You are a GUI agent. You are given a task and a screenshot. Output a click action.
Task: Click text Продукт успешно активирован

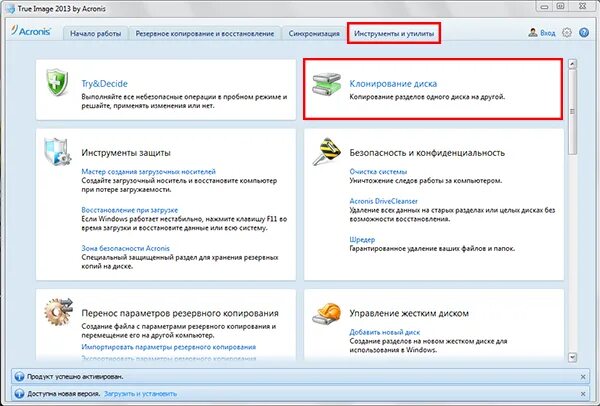click(x=75, y=377)
